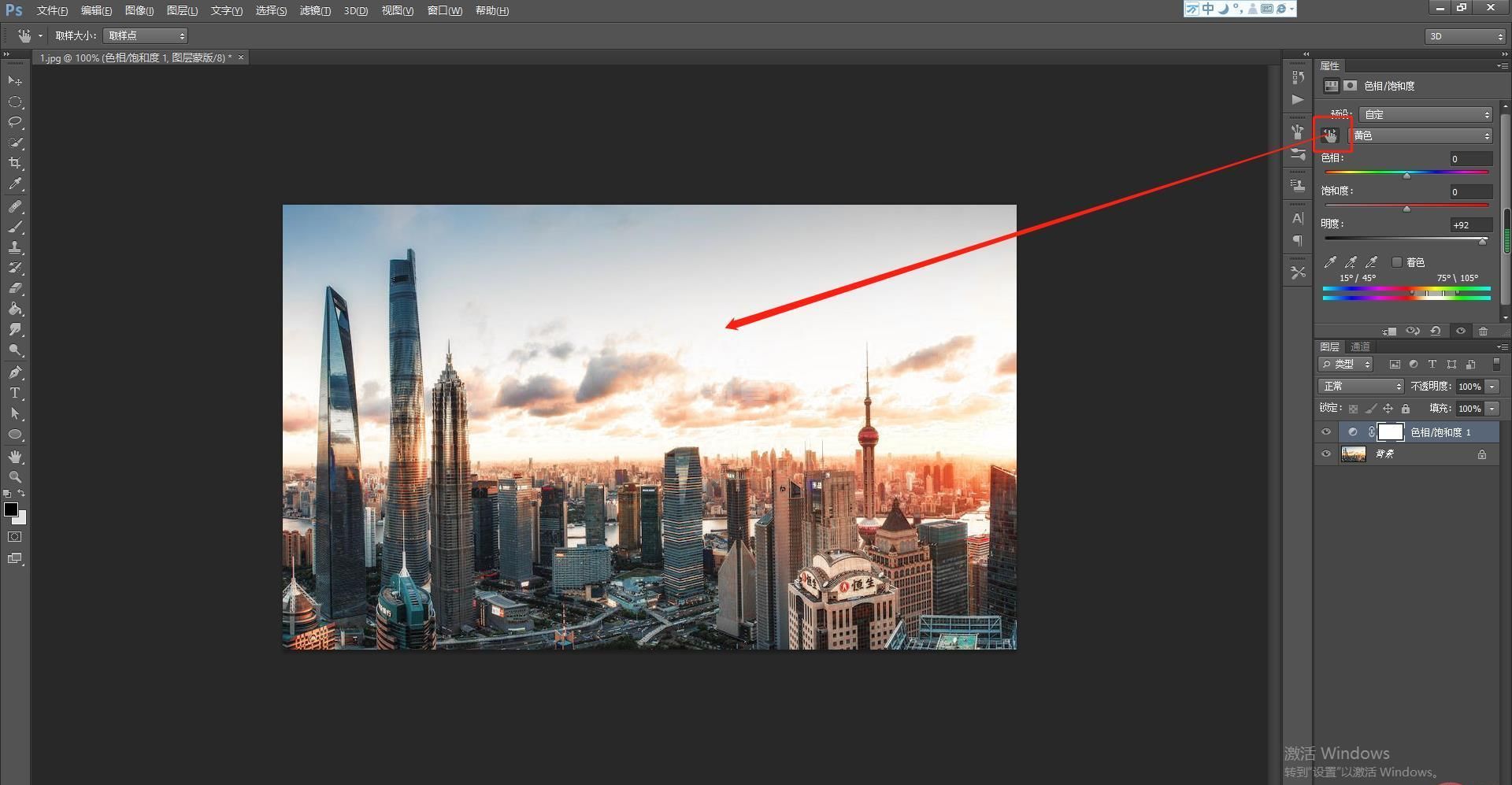The image size is (1512, 785).
Task: Open the Character panel icon
Action: (x=1298, y=218)
